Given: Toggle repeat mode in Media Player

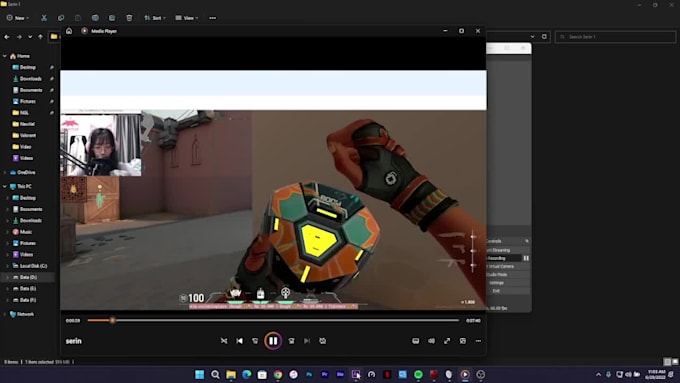Looking at the screenshot, I should (x=323, y=341).
